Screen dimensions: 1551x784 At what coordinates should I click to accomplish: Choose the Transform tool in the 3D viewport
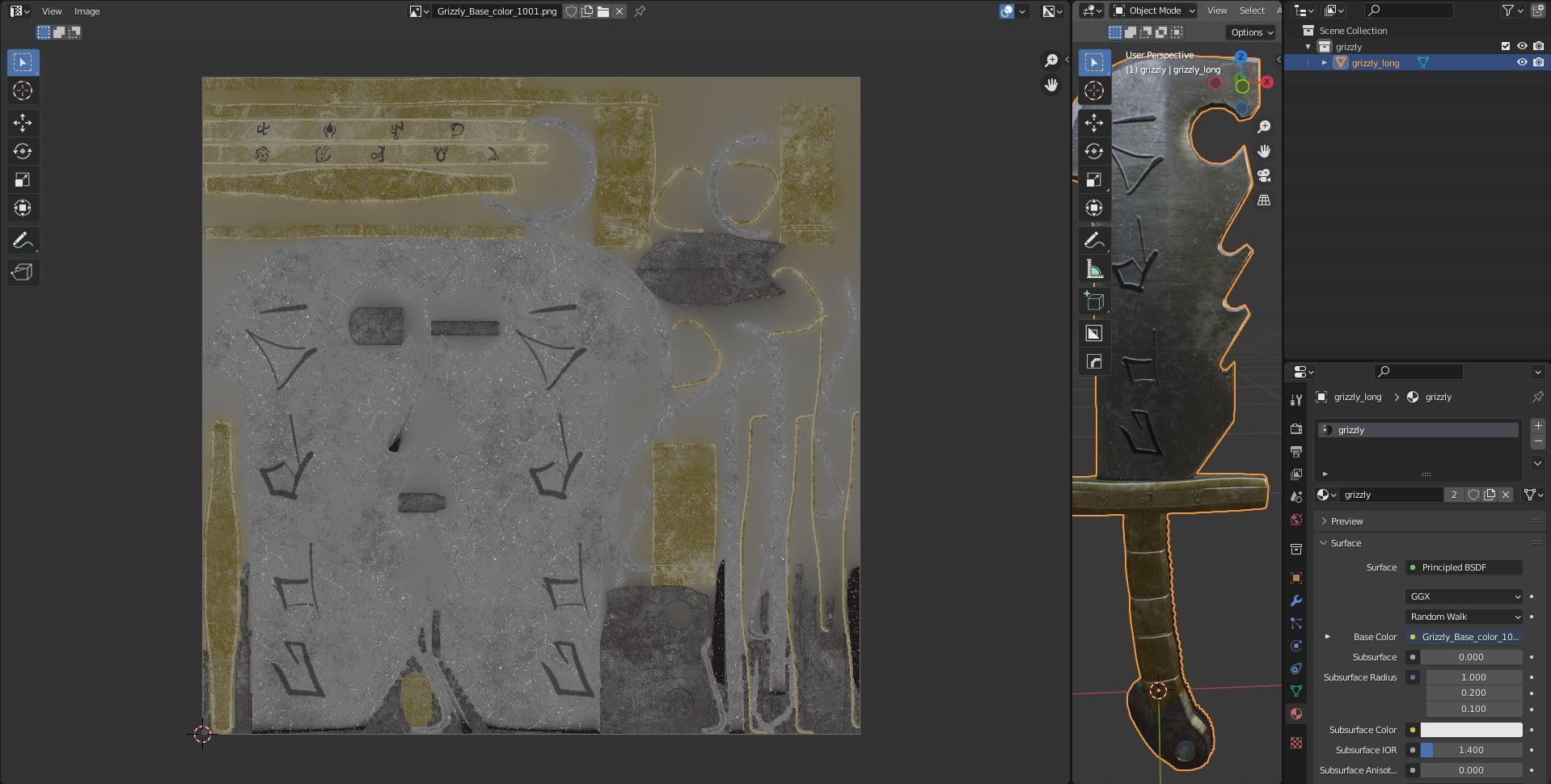pyautogui.click(x=1094, y=208)
